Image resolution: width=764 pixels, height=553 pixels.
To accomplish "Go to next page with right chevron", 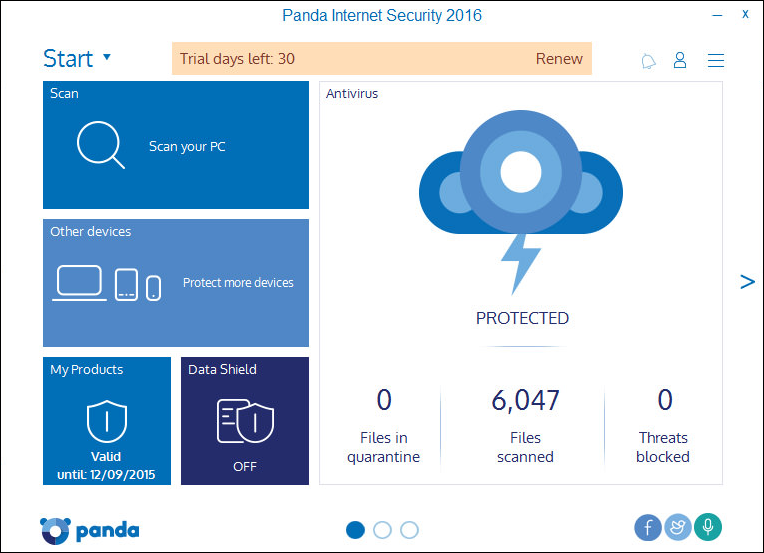I will coord(747,282).
